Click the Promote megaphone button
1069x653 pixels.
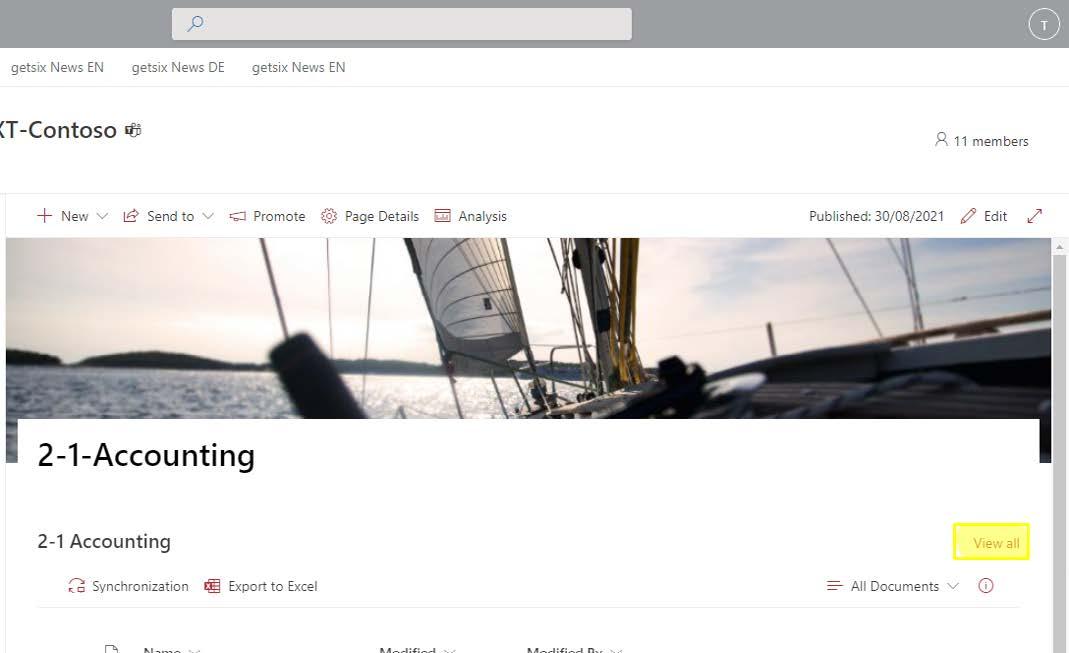click(x=267, y=216)
